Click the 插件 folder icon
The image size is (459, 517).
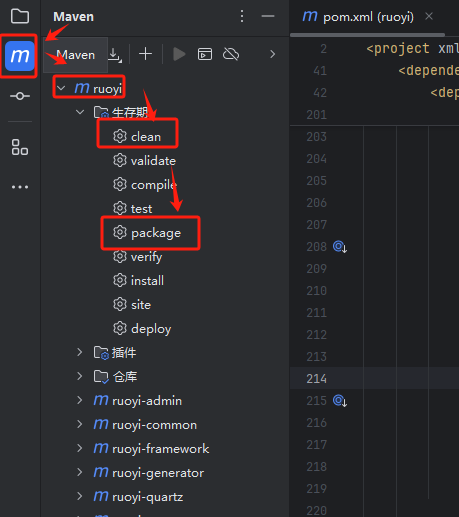click(x=101, y=353)
